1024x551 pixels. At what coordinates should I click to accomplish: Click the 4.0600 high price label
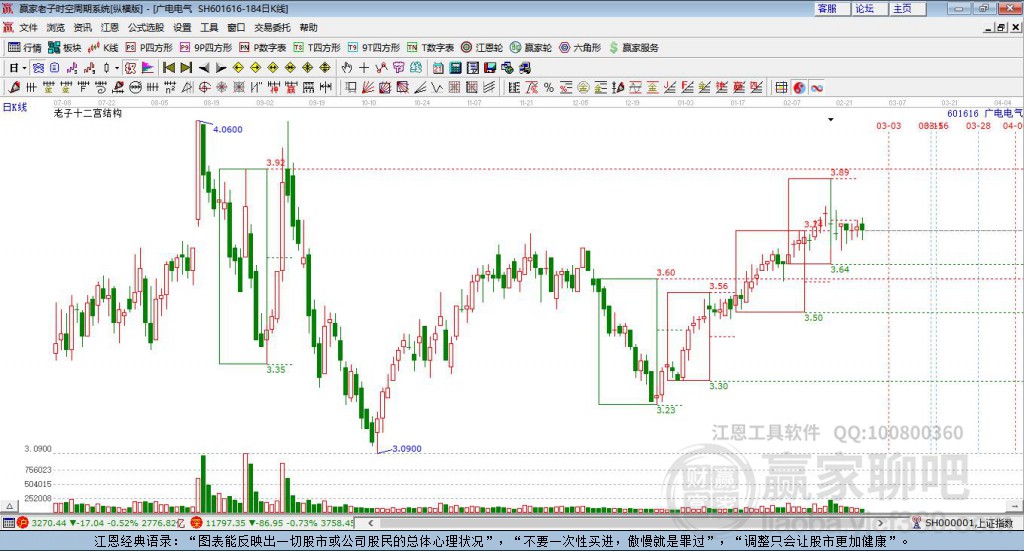pyautogui.click(x=228, y=129)
